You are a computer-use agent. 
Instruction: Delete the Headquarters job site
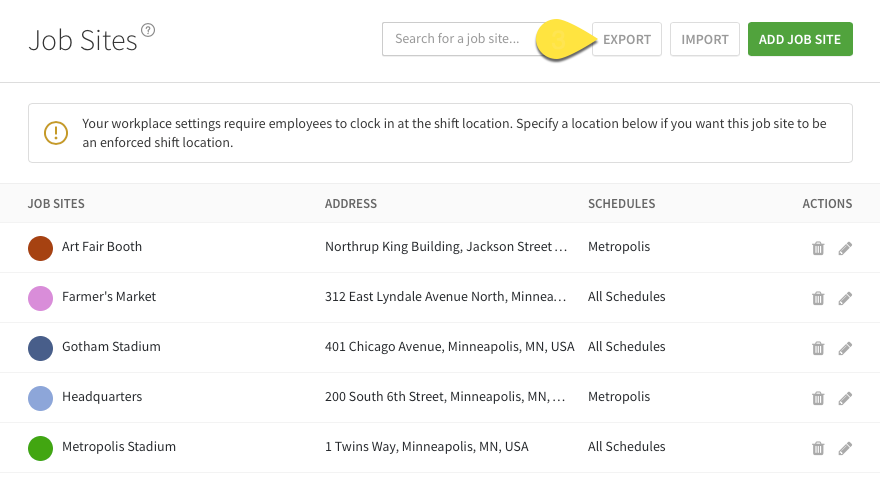[818, 398]
